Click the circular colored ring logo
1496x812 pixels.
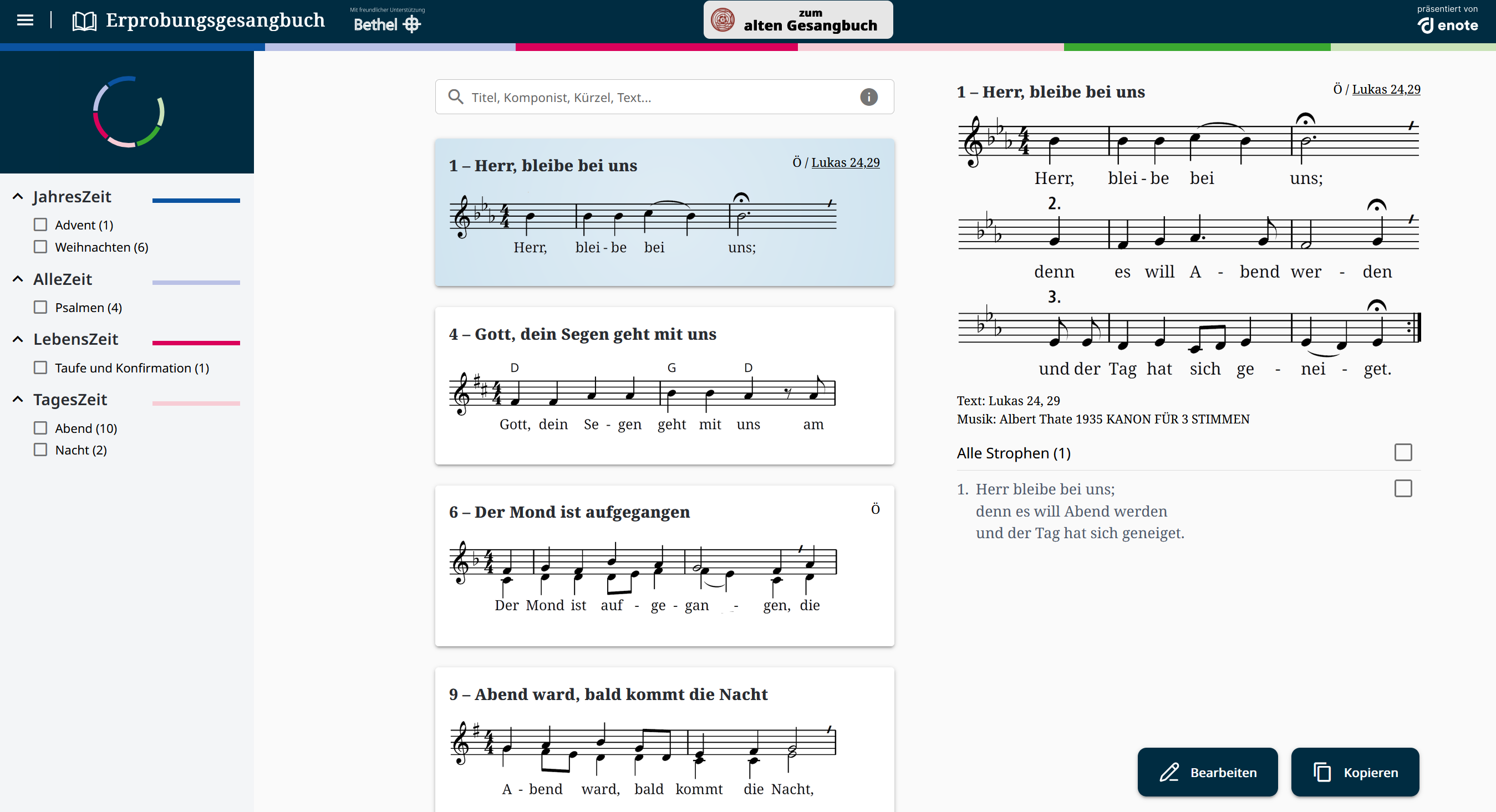point(128,111)
